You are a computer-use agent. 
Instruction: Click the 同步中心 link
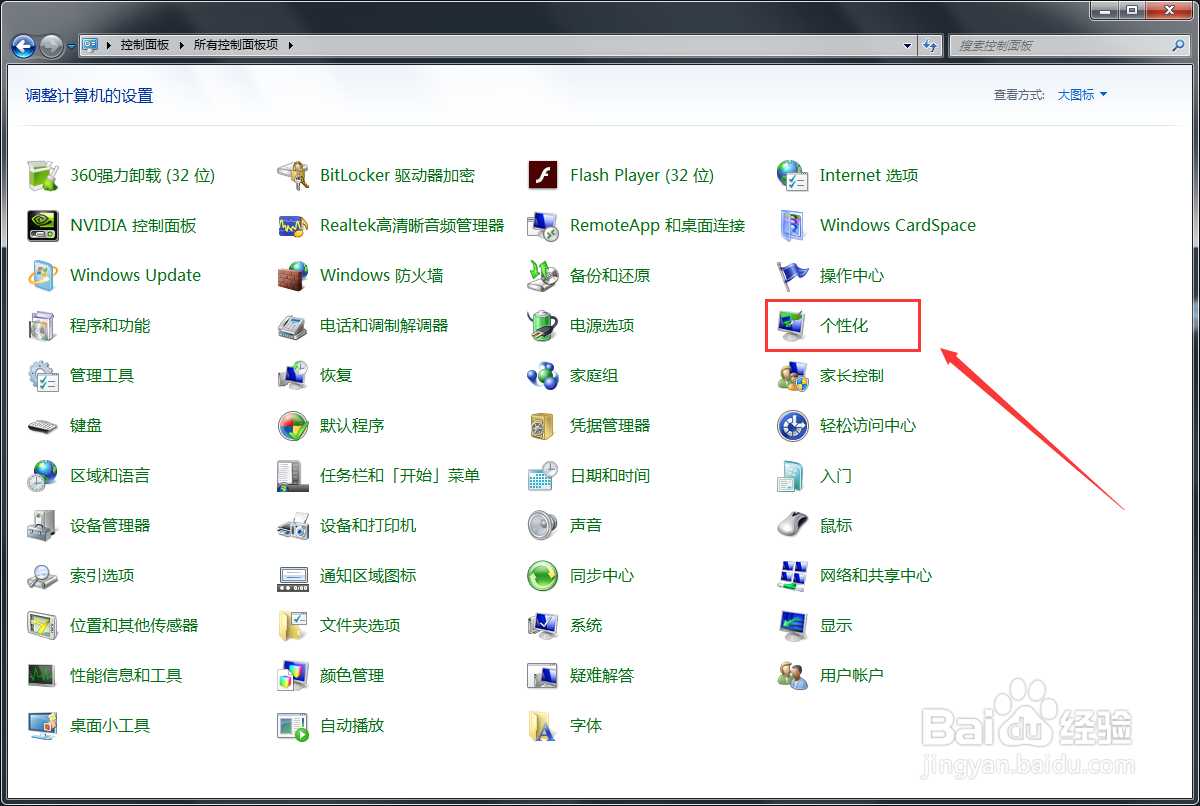602,575
